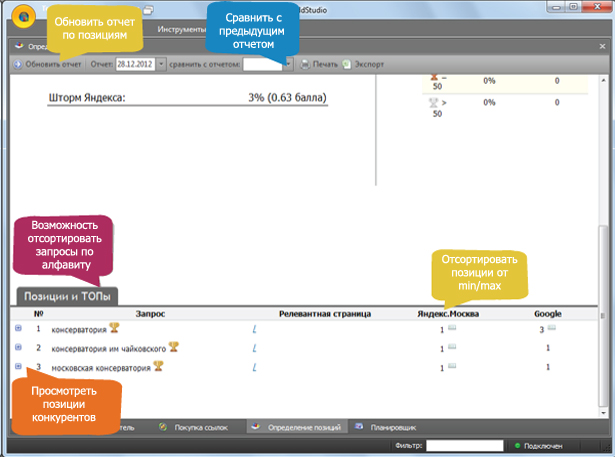Viewport: 615px width, 457px height.
Task: Click the vertical scrollbar thumb
Action: tap(603, 317)
